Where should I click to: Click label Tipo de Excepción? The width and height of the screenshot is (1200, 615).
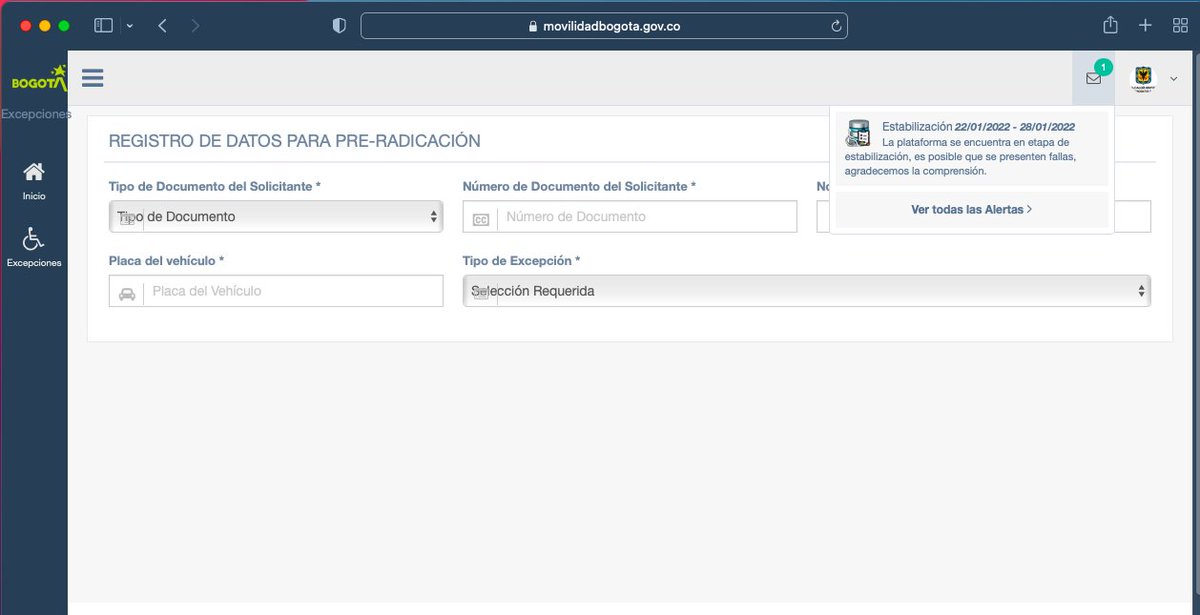coord(521,261)
